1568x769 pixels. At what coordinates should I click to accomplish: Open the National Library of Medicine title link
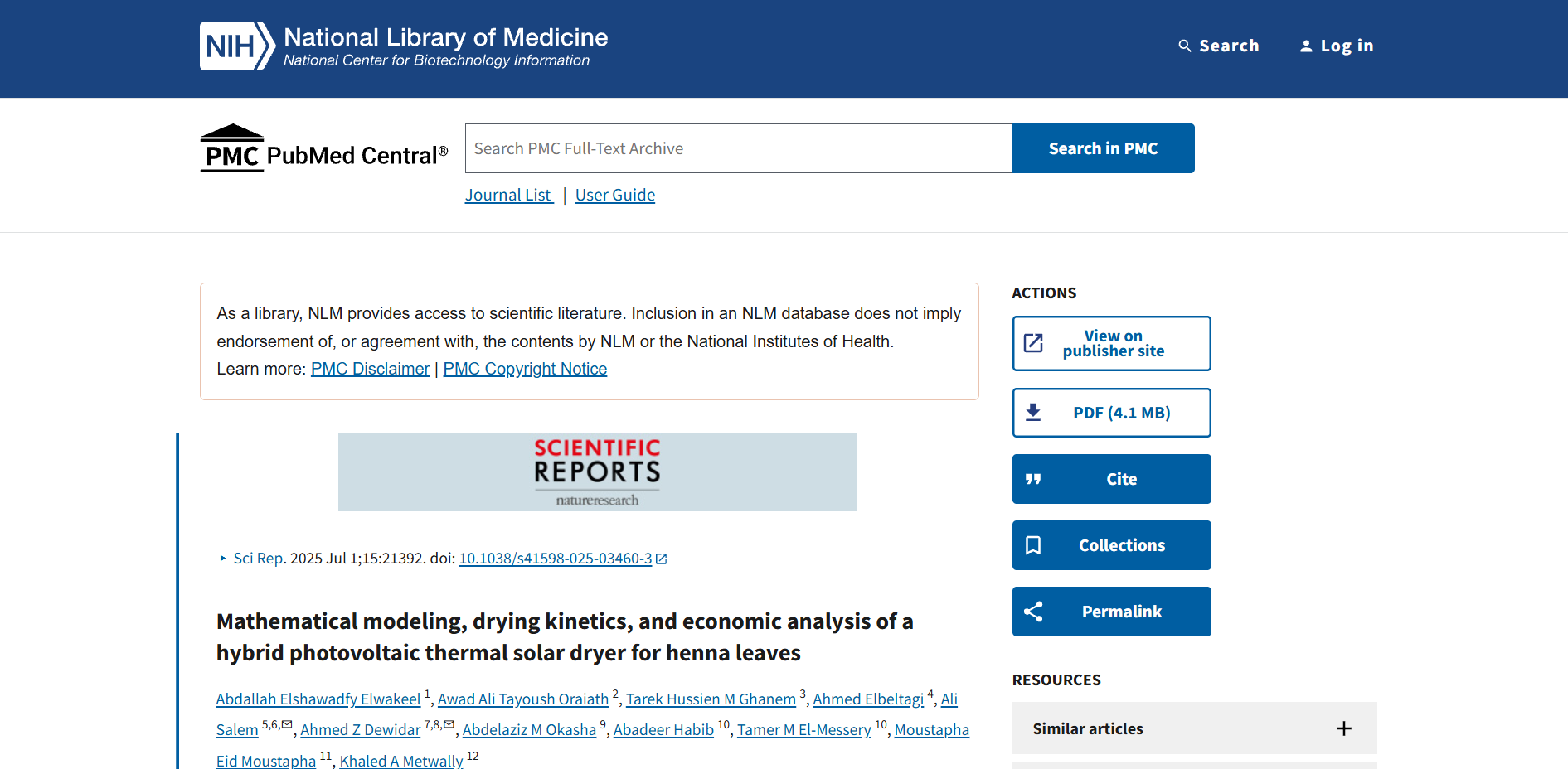coord(446,37)
